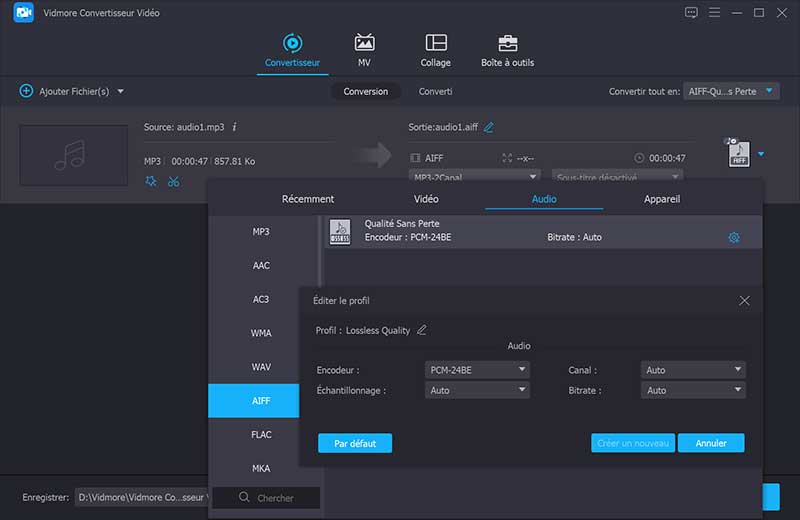Switch to the Vidéo tab
The width and height of the screenshot is (800, 520).
point(426,199)
